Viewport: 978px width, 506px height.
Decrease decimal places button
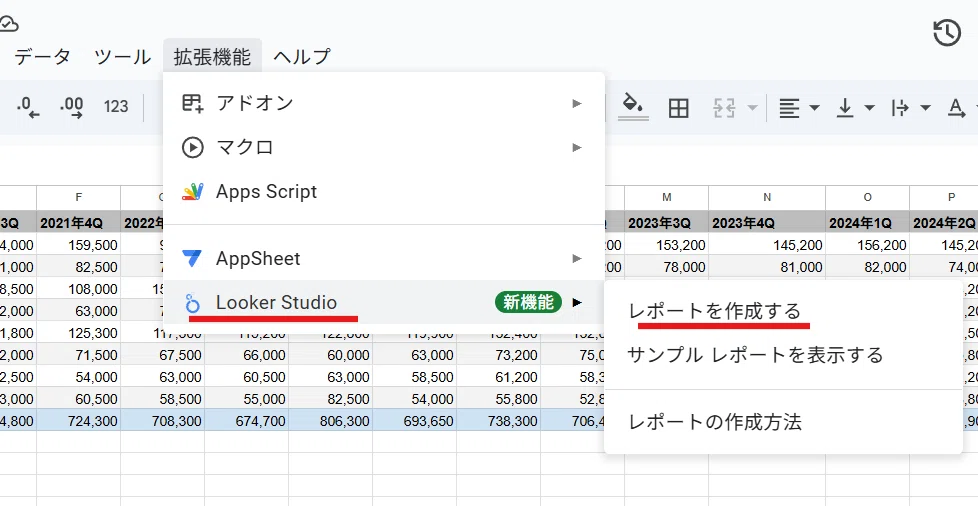pyautogui.click(x=28, y=107)
